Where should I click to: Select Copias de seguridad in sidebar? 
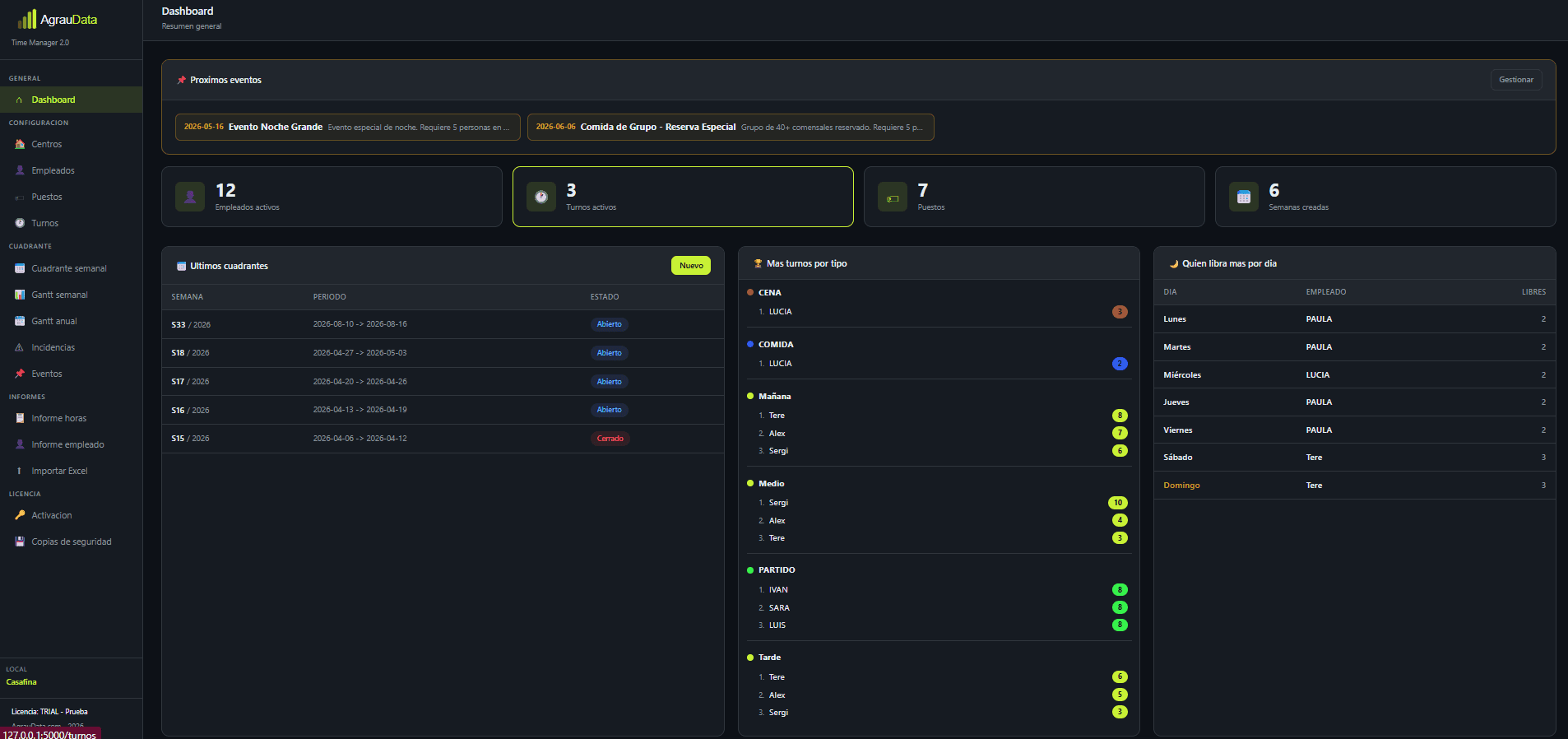pyautogui.click(x=71, y=541)
